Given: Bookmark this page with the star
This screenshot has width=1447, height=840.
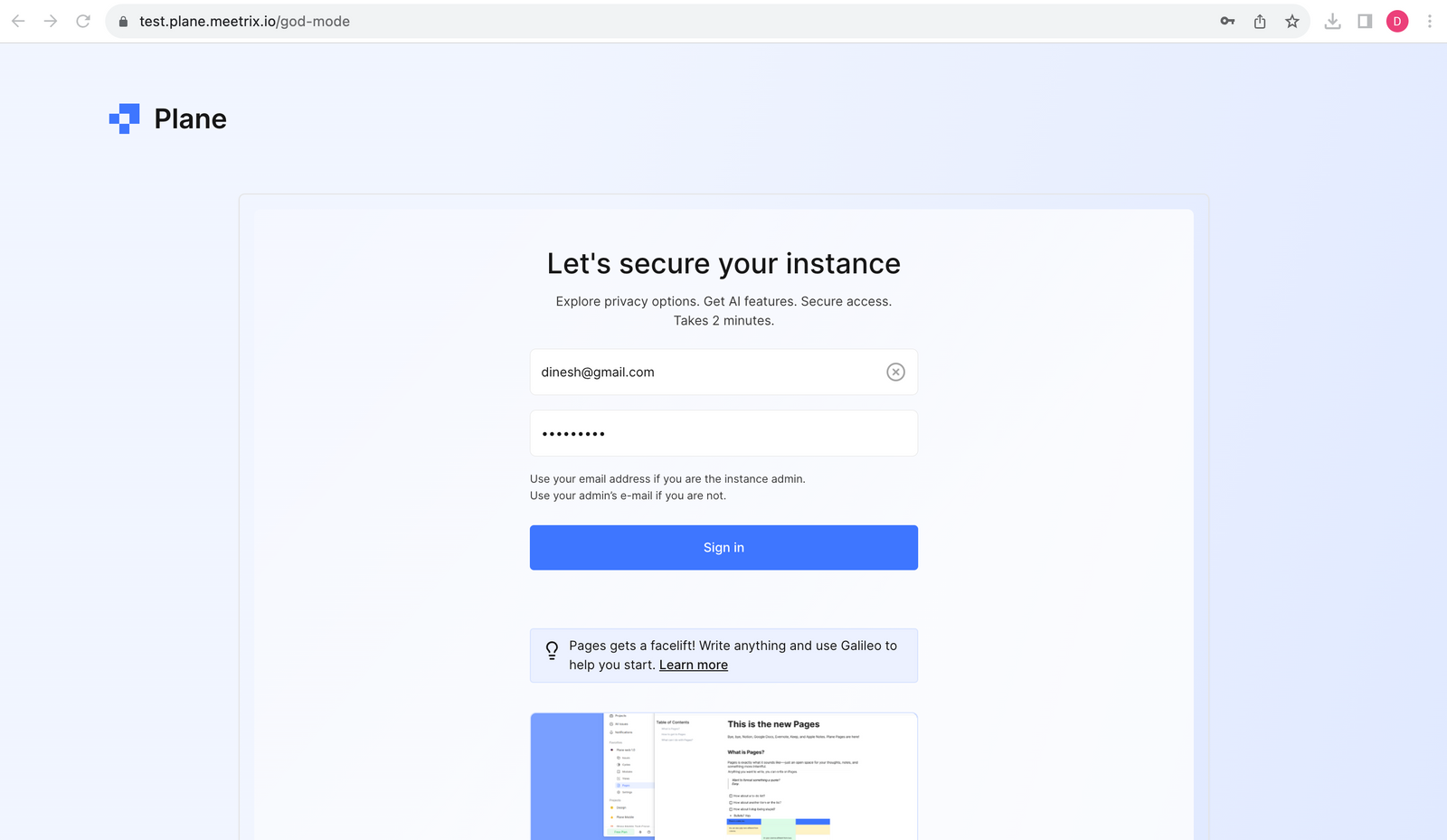Looking at the screenshot, I should (x=1292, y=22).
